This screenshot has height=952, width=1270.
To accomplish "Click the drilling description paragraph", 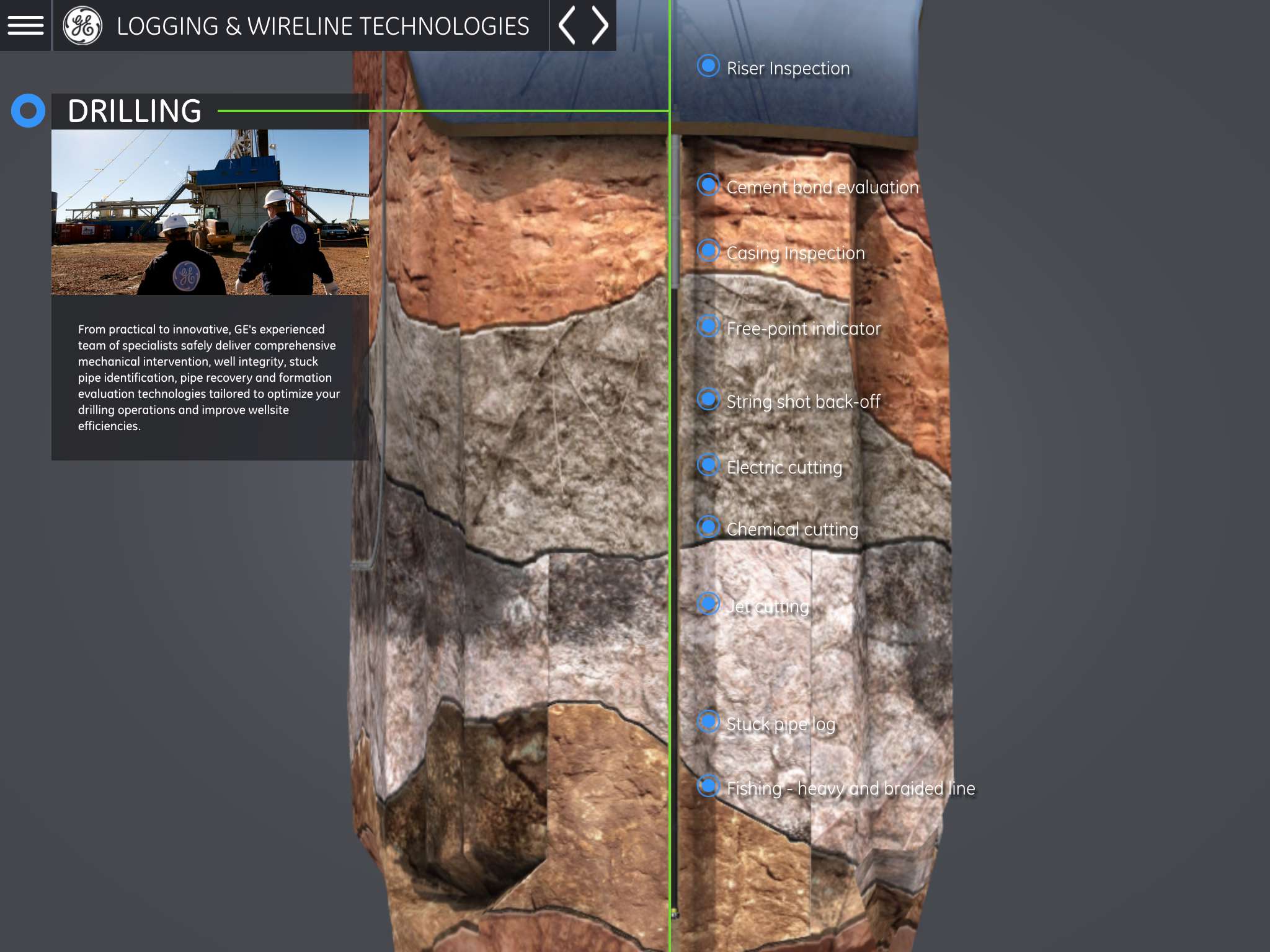I will 209,377.
